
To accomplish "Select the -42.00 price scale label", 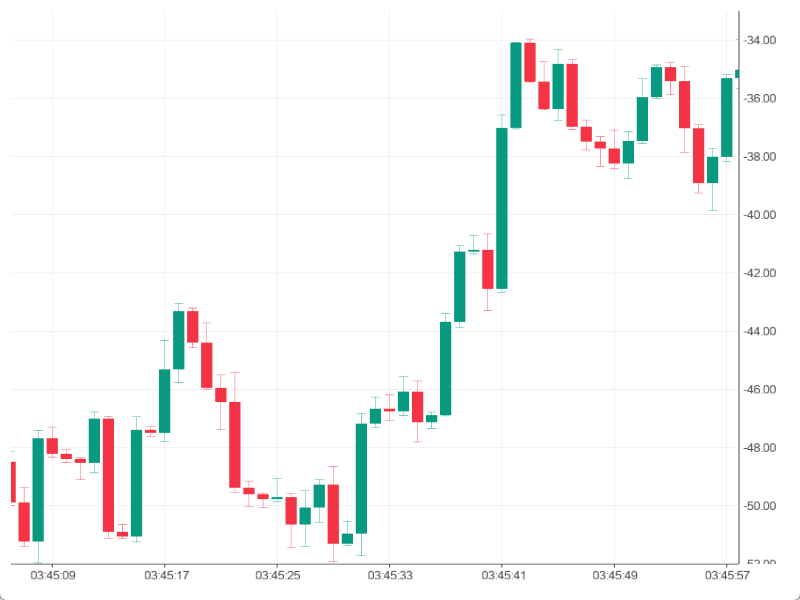I will click(759, 273).
